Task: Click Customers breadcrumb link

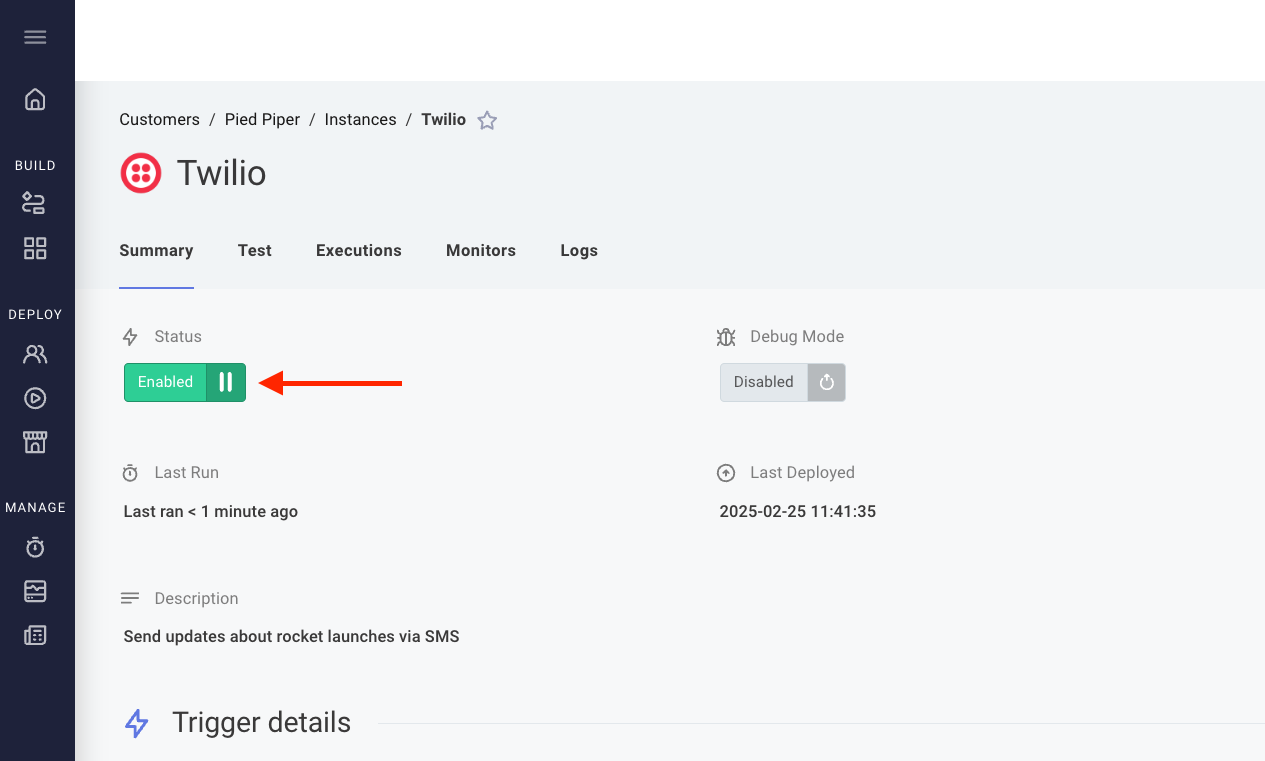Action: (x=159, y=120)
